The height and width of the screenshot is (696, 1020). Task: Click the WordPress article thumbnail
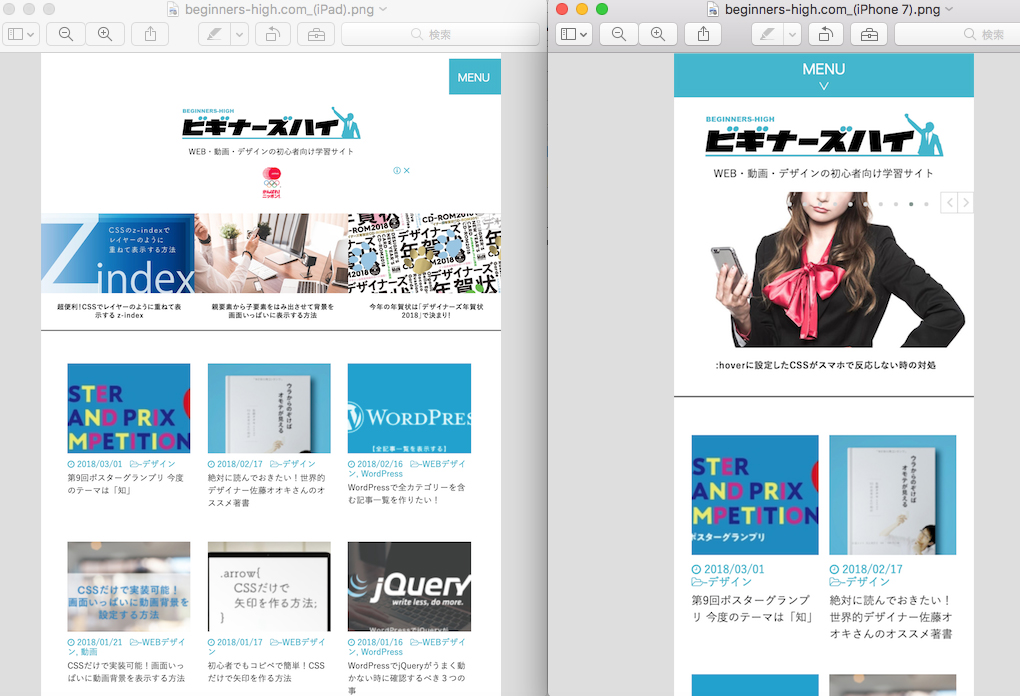coord(409,408)
